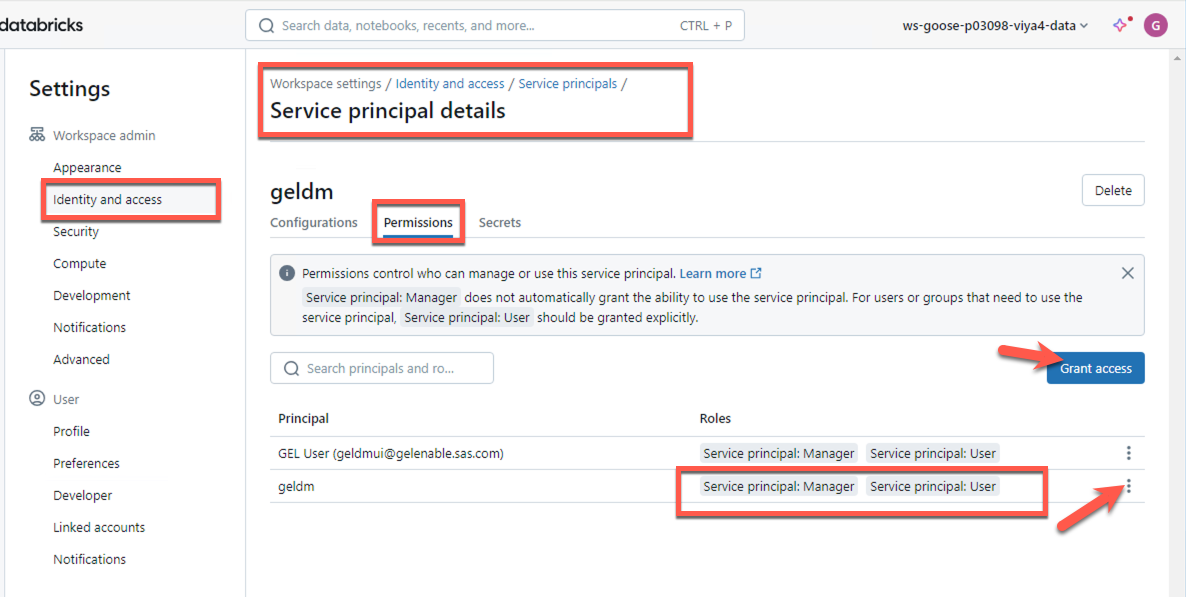Open the Databricks Assistant sparkle icon
The width and height of the screenshot is (1186, 597).
[1119, 25]
